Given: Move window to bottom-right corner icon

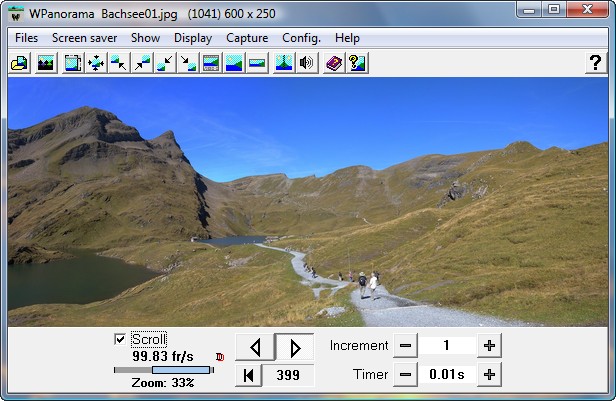Looking at the screenshot, I should pos(188,63).
